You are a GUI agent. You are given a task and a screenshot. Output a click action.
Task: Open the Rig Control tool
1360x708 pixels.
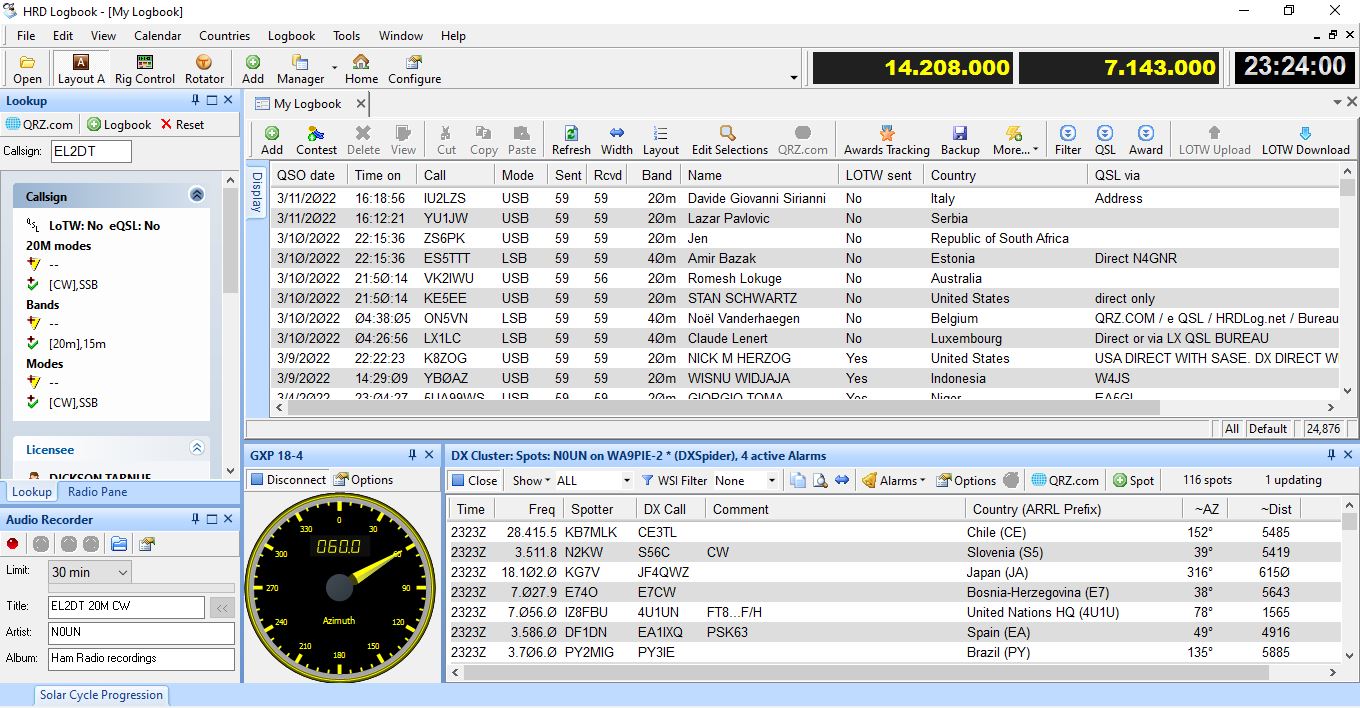(145, 69)
